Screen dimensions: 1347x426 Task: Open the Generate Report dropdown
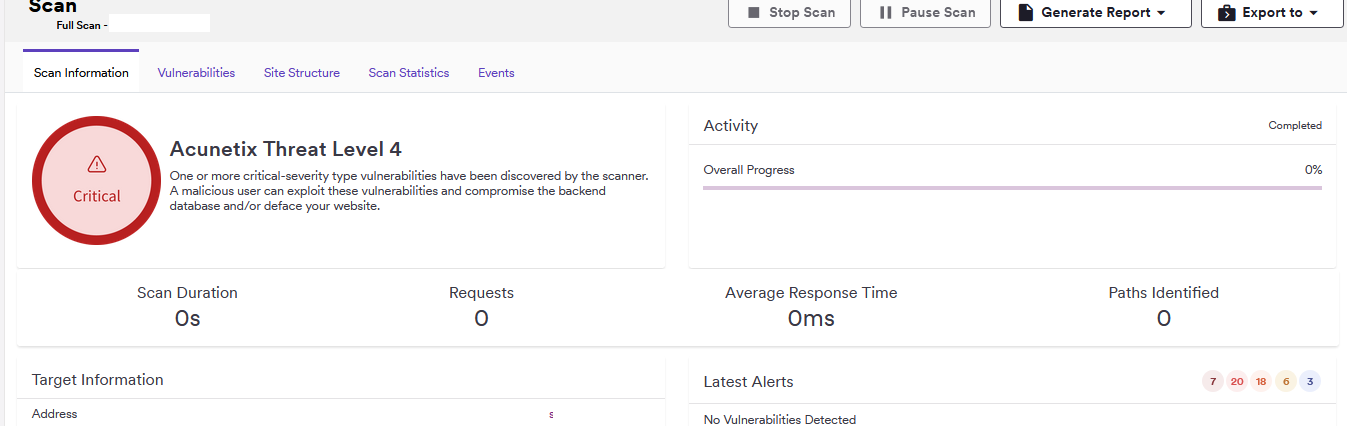tap(1095, 13)
